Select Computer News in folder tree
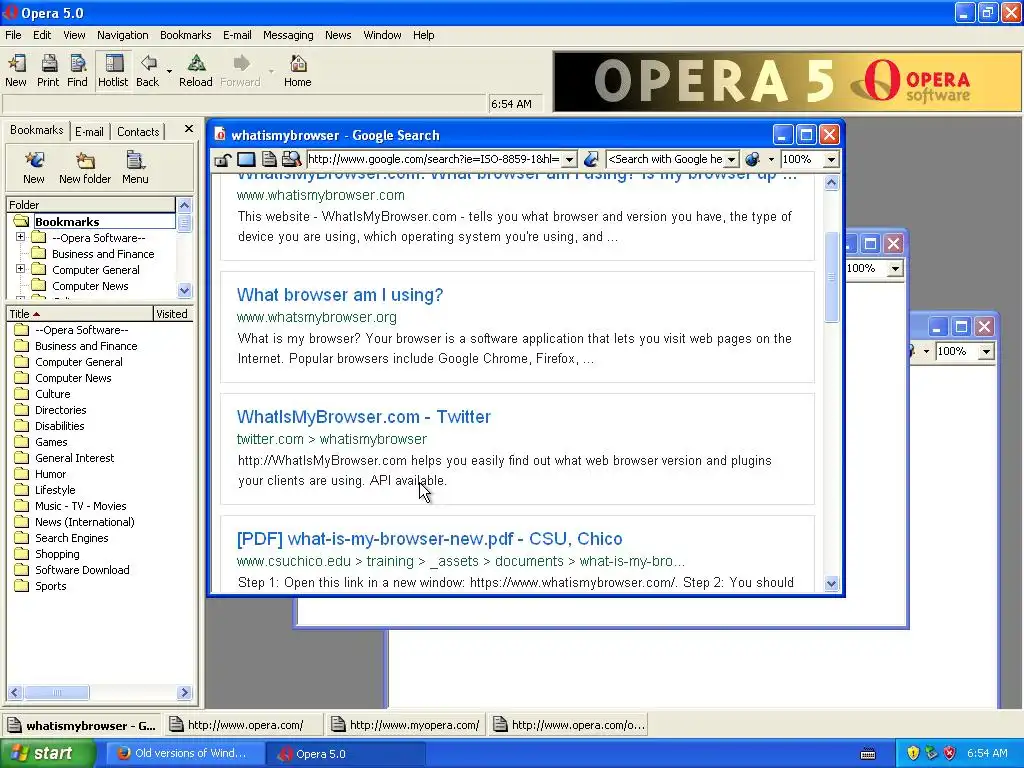The height and width of the screenshot is (768, 1024). coord(90,286)
